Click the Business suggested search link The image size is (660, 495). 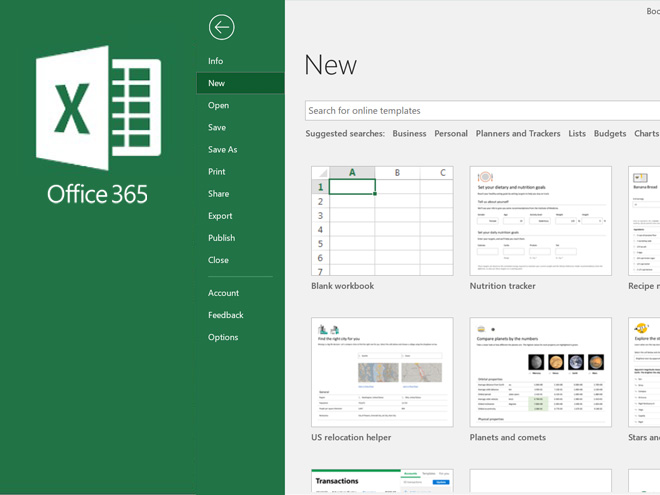coord(409,134)
